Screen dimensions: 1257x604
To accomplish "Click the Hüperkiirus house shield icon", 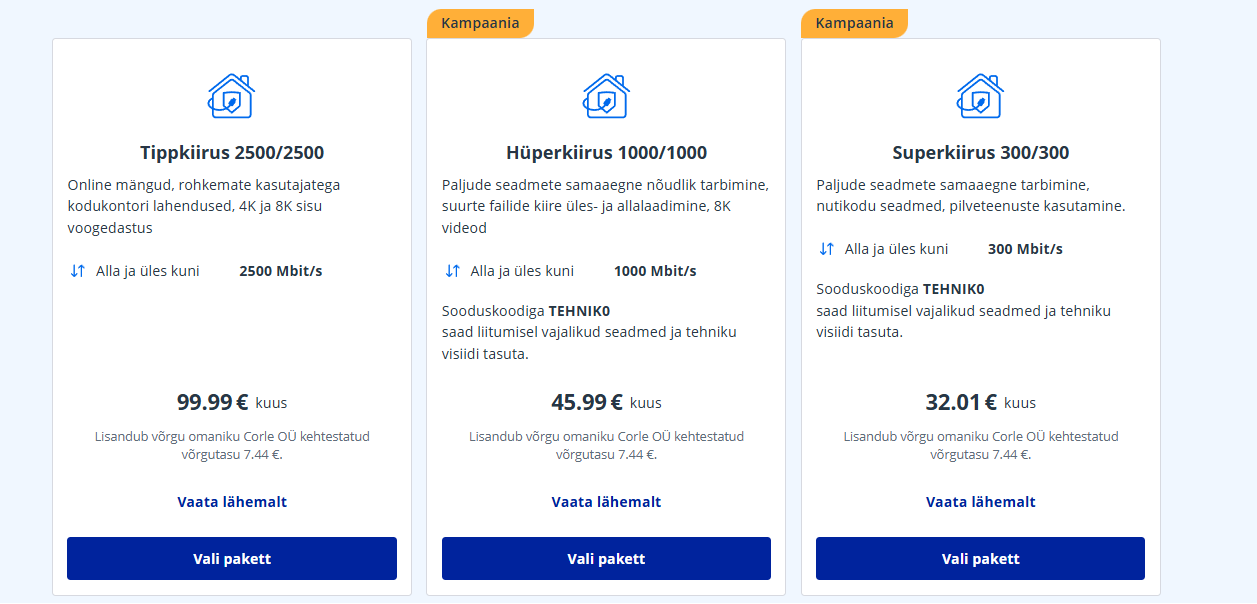I will (606, 96).
